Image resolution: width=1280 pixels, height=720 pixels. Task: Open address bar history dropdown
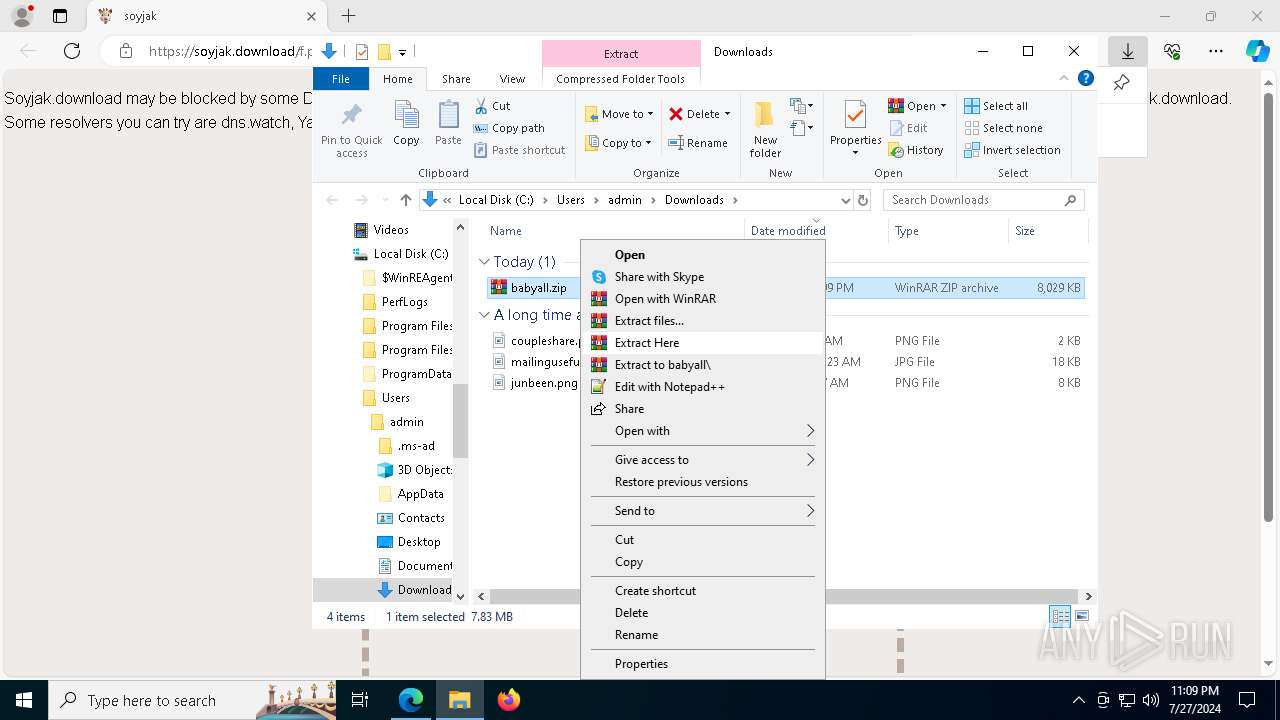tap(846, 200)
